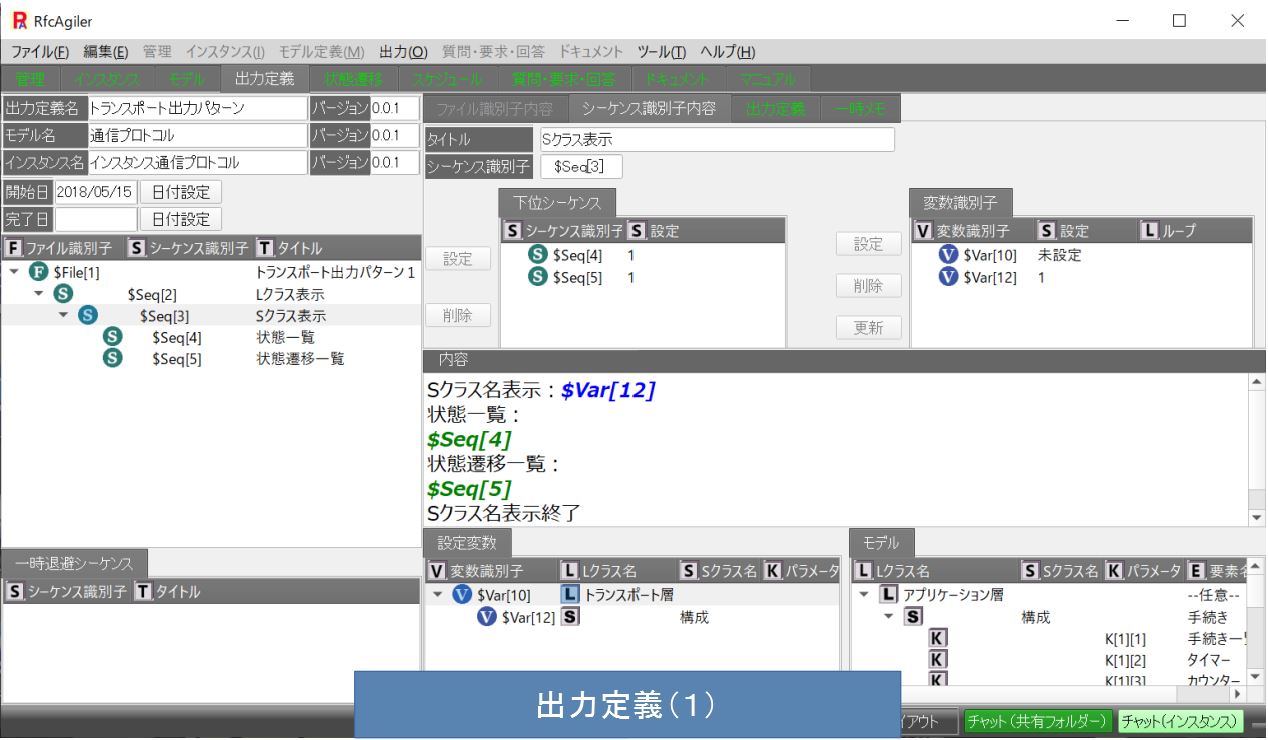The height and width of the screenshot is (740, 1268).
Task: Click S icon of 構成 row in モデル panel
Action: (912, 617)
